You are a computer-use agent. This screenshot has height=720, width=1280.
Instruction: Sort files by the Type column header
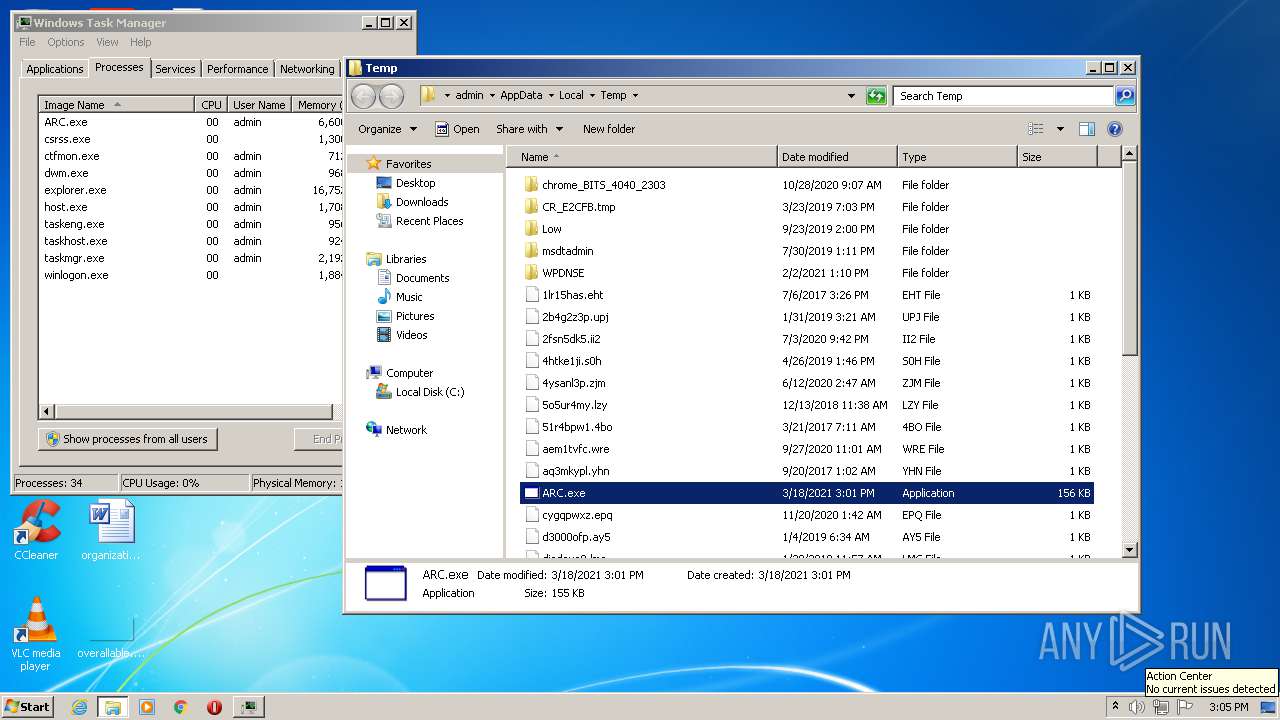tap(957, 157)
